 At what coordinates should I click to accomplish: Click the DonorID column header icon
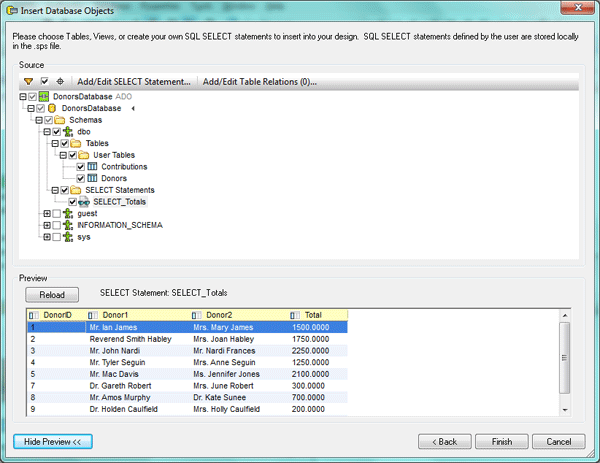pyautogui.click(x=34, y=315)
